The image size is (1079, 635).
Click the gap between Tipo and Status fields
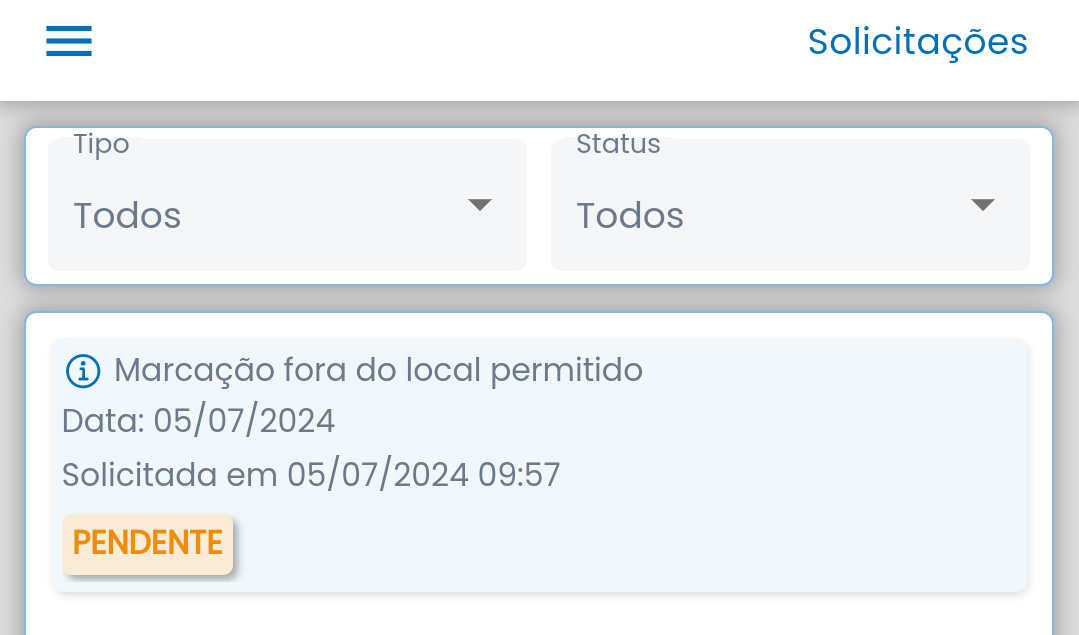tap(539, 205)
